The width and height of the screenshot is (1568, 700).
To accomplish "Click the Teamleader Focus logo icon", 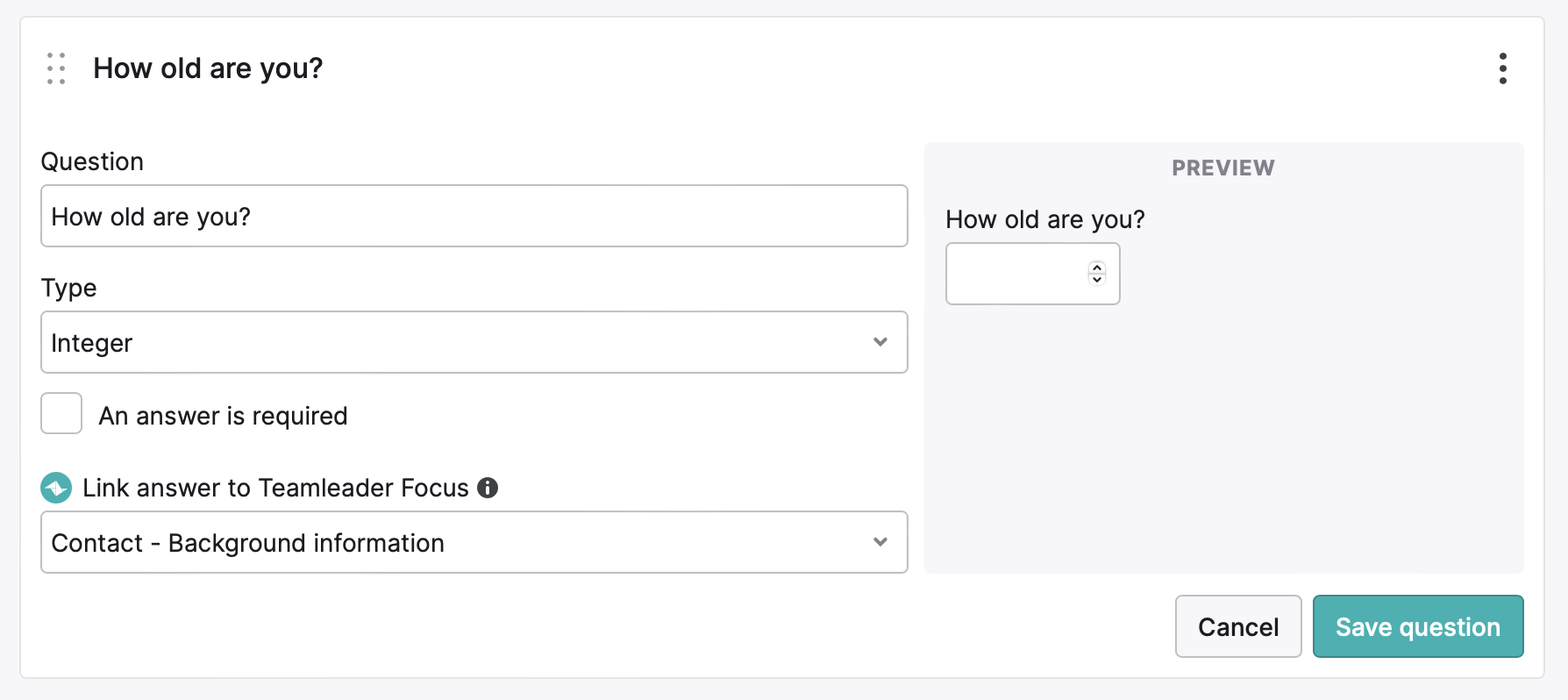I will [x=56, y=488].
